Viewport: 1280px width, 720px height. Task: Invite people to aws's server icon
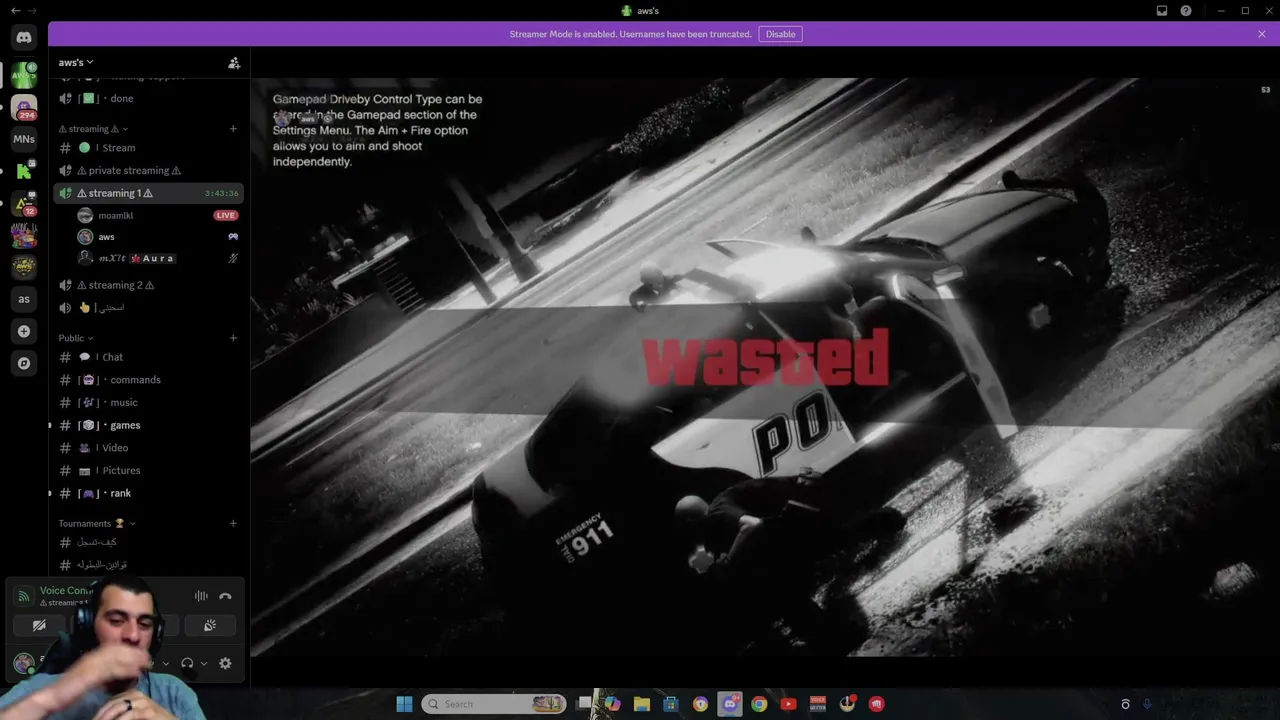click(x=234, y=63)
